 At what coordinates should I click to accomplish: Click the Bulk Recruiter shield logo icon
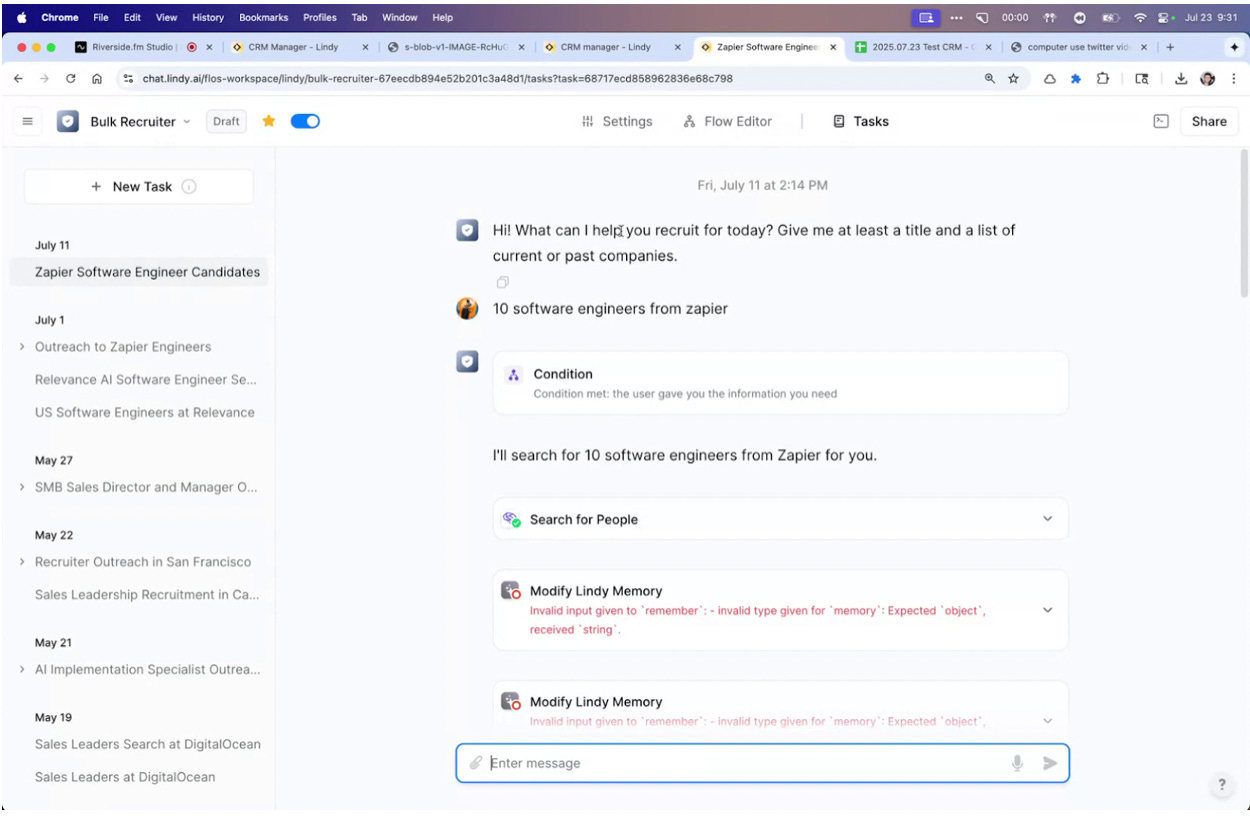coord(68,121)
